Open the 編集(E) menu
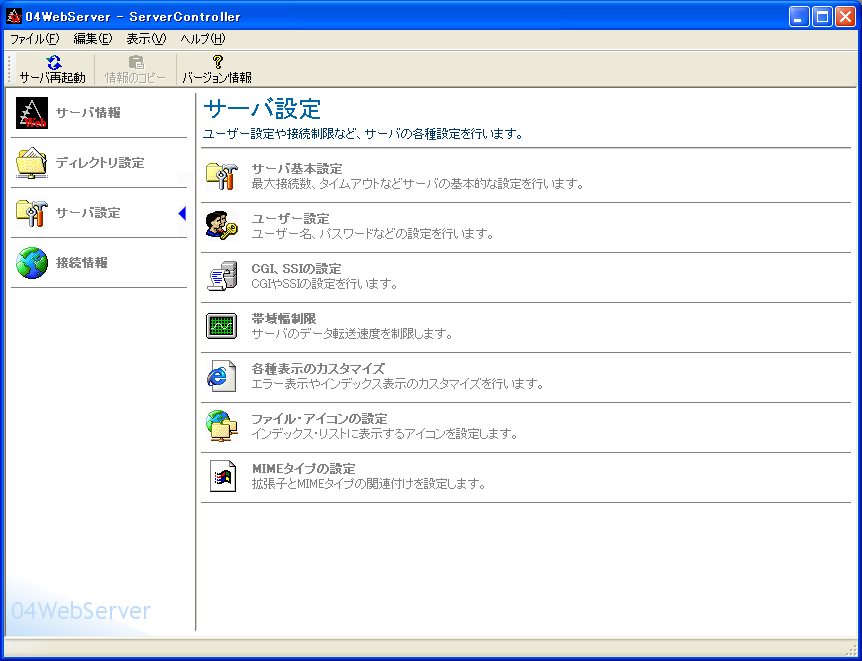This screenshot has width=862, height=661. 93,39
